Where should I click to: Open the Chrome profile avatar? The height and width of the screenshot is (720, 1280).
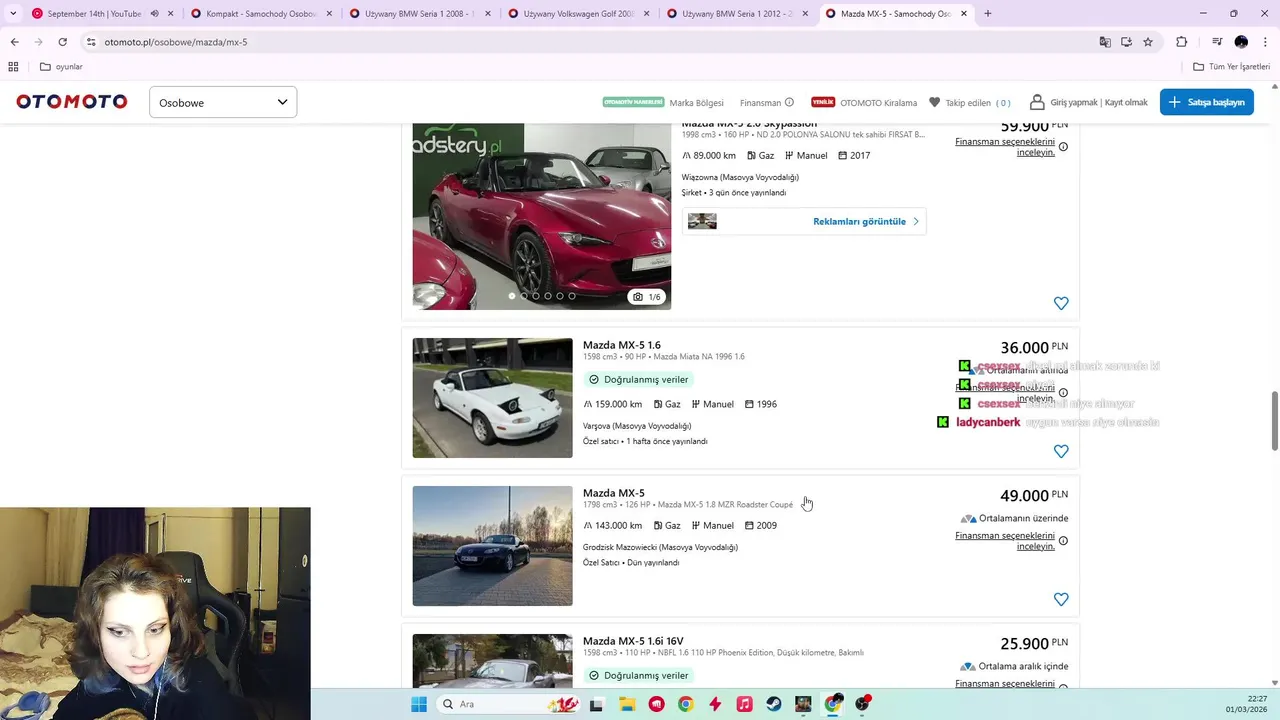point(1241,42)
